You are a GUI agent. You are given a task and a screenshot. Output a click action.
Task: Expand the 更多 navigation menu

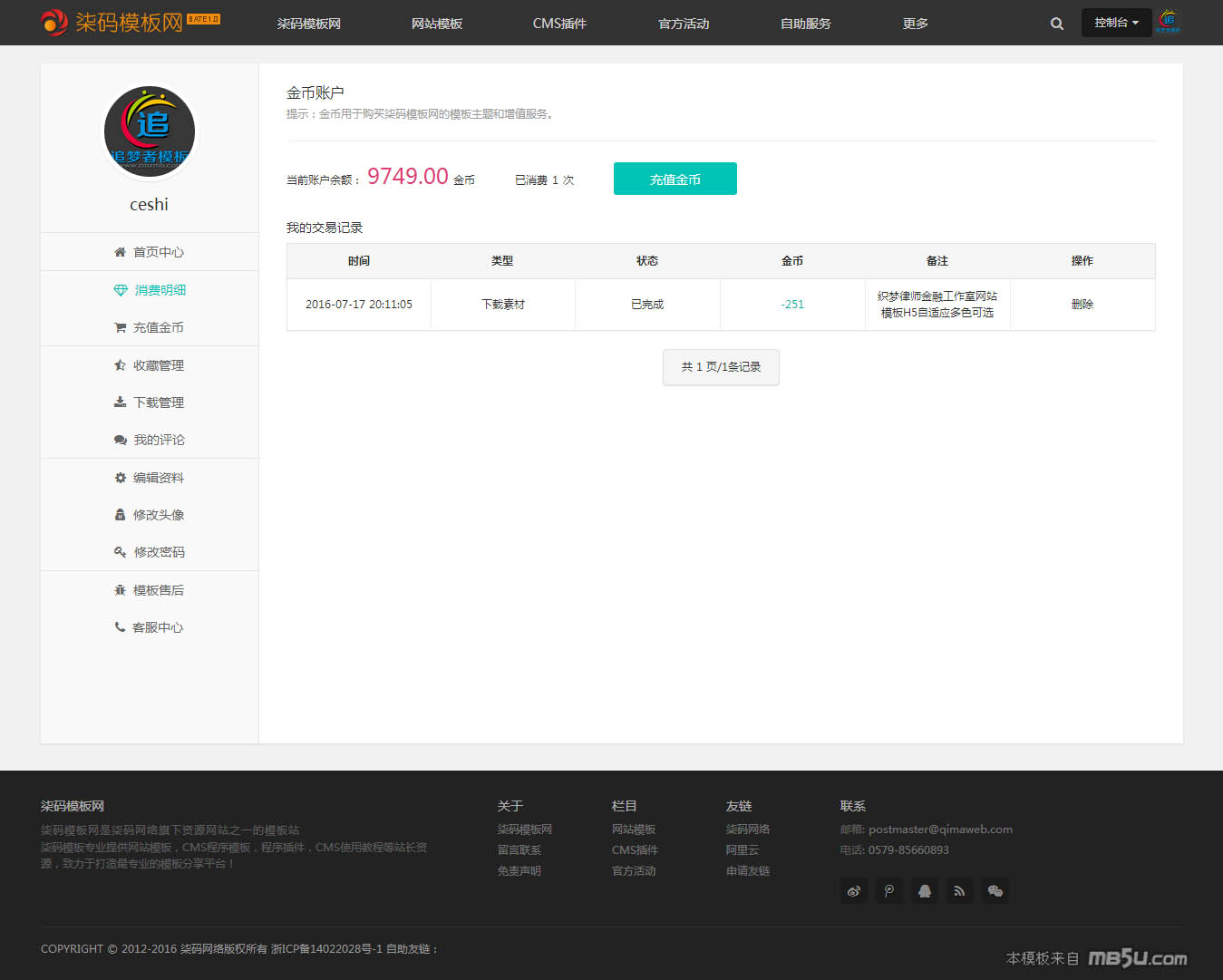pos(915,24)
